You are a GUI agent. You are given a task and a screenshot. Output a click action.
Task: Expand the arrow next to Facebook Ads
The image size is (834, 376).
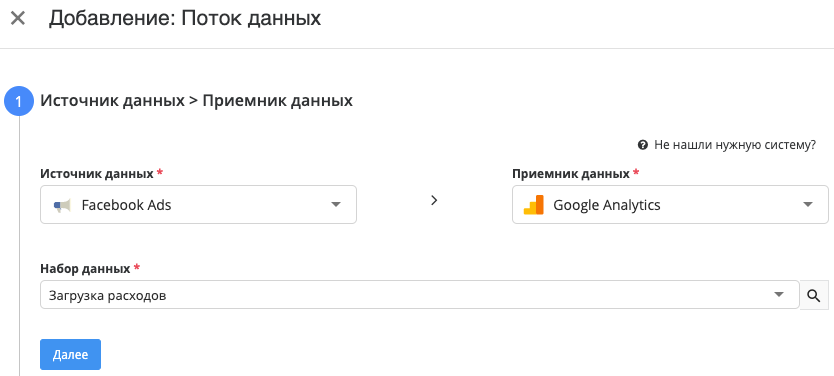point(336,204)
